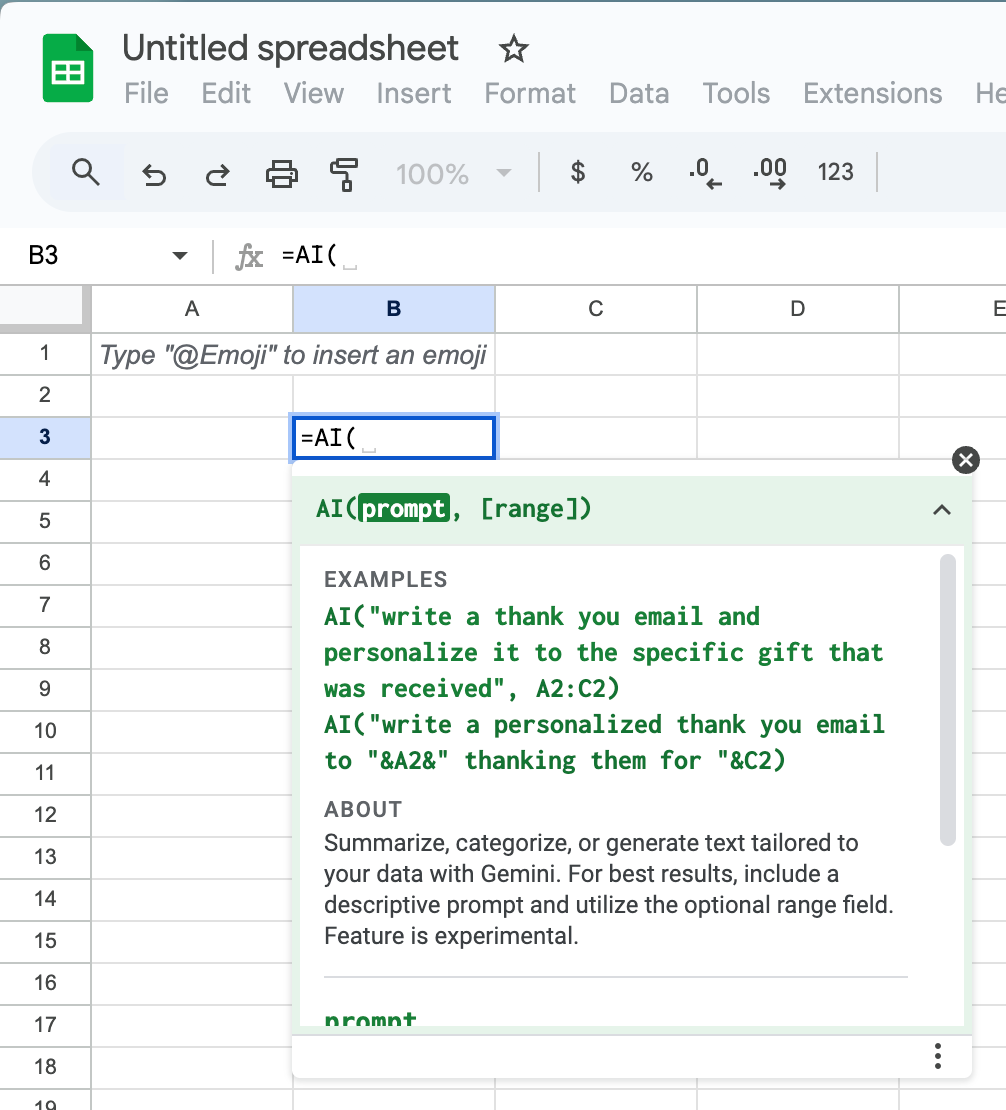The image size is (1006, 1110).
Task: Select column D header
Action: [798, 309]
